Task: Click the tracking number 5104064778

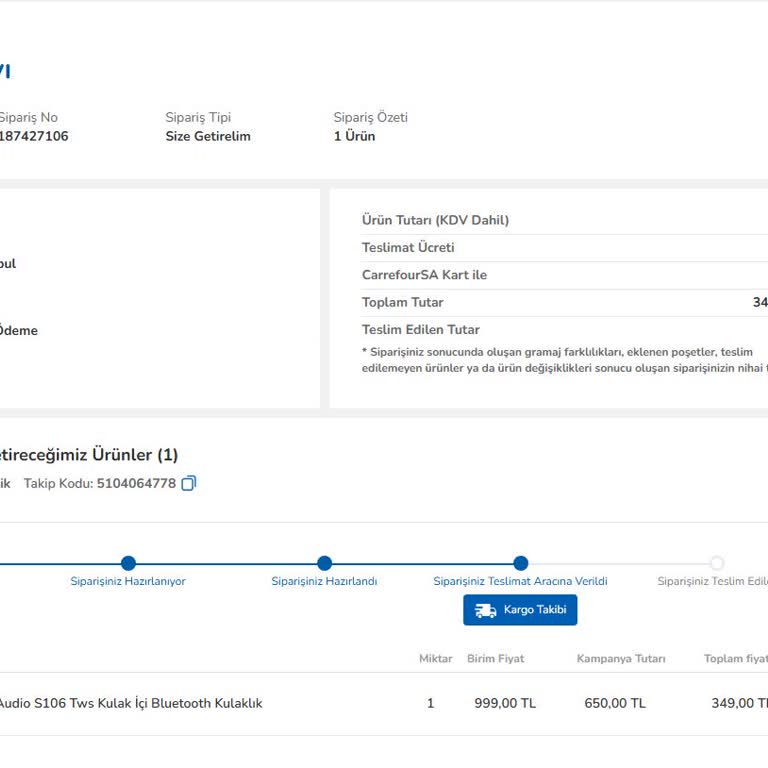Action: pos(136,483)
